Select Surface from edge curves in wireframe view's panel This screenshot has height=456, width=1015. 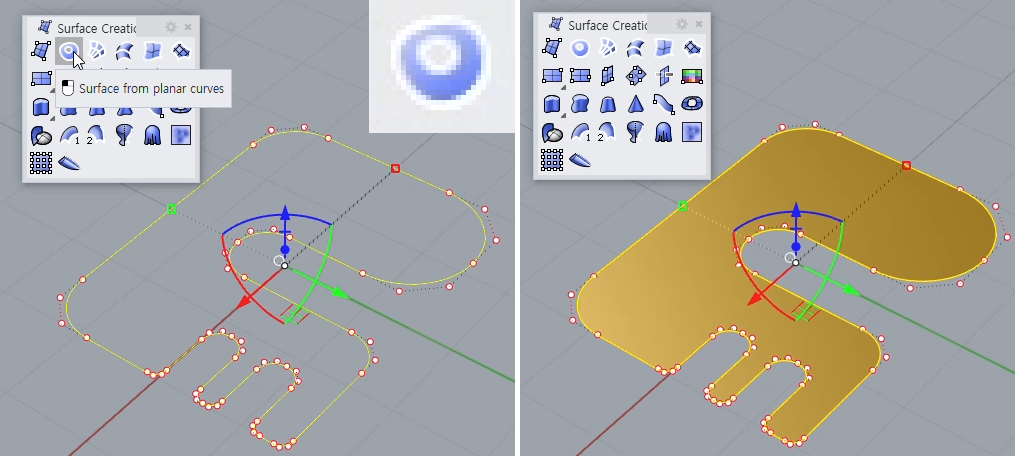coord(153,50)
